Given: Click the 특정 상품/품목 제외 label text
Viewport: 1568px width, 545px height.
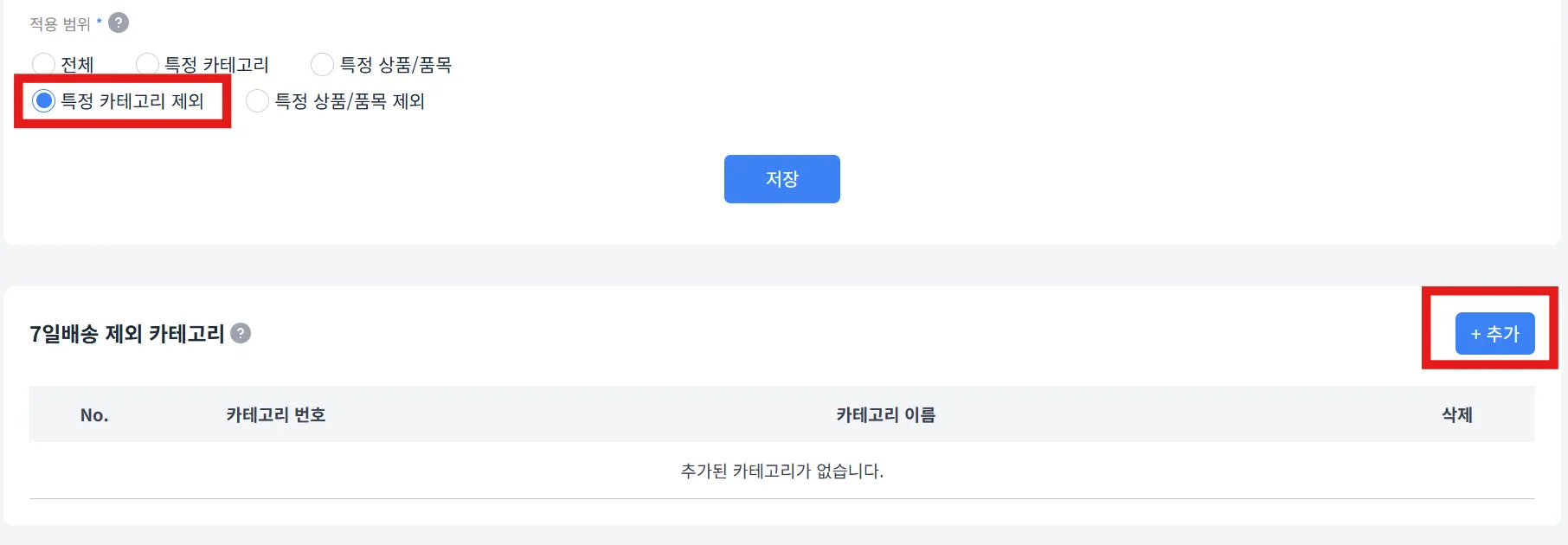Looking at the screenshot, I should pos(350,101).
